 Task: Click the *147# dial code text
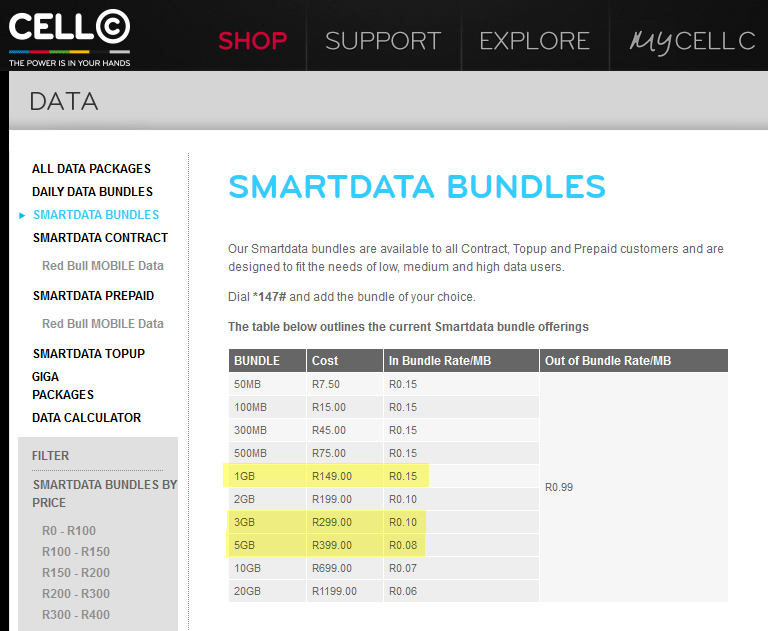(269, 297)
